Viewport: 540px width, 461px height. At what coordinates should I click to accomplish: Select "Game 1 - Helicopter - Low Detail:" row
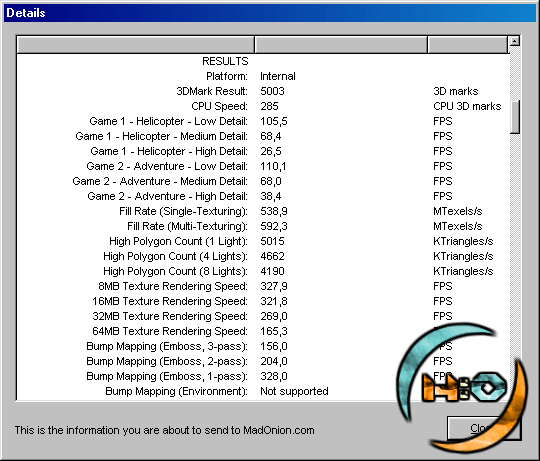point(168,121)
